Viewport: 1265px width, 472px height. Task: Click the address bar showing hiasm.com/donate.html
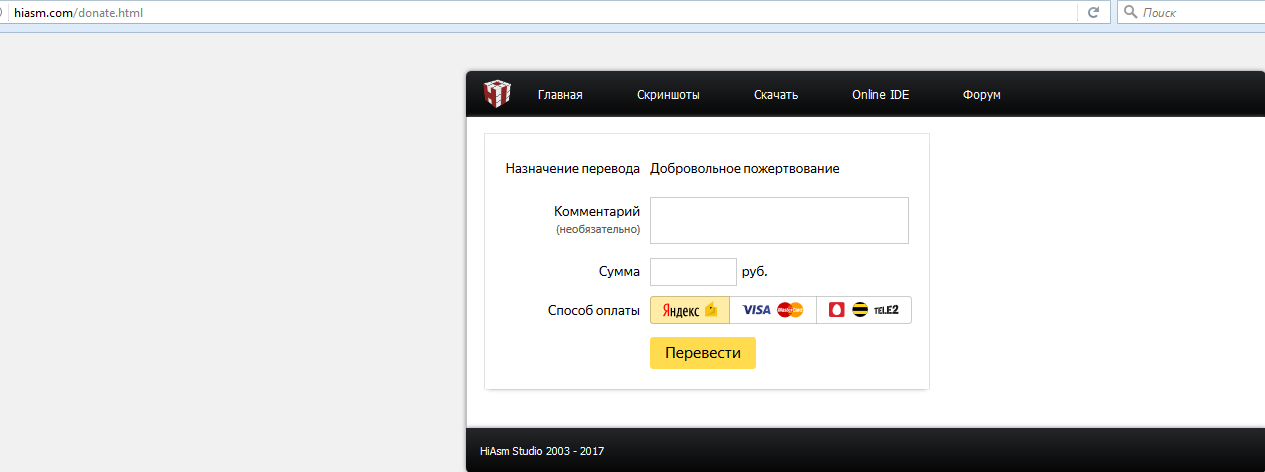click(500, 13)
